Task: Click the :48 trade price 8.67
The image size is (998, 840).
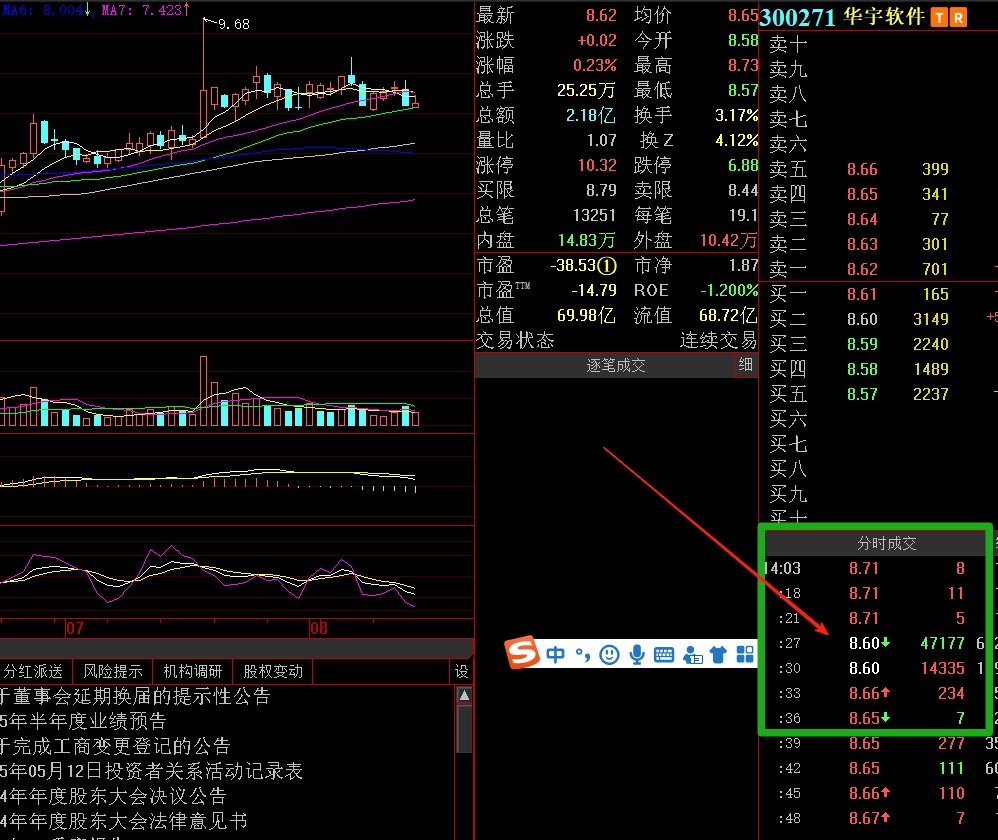Action: pyautogui.click(x=864, y=818)
